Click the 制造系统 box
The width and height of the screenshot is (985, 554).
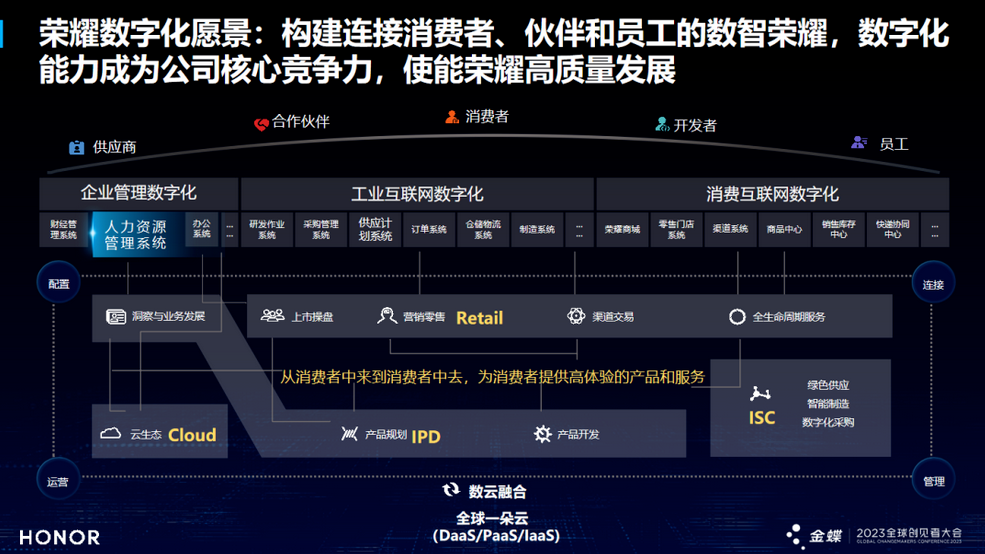(537, 229)
